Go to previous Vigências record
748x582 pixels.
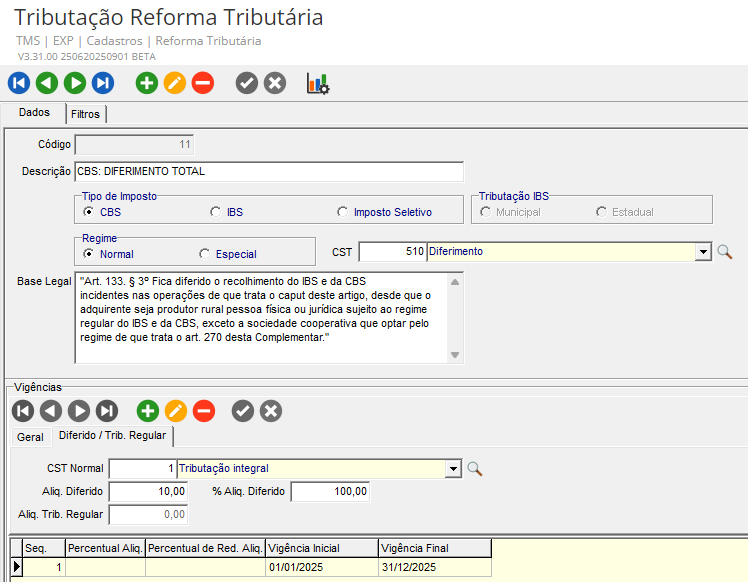(51, 411)
